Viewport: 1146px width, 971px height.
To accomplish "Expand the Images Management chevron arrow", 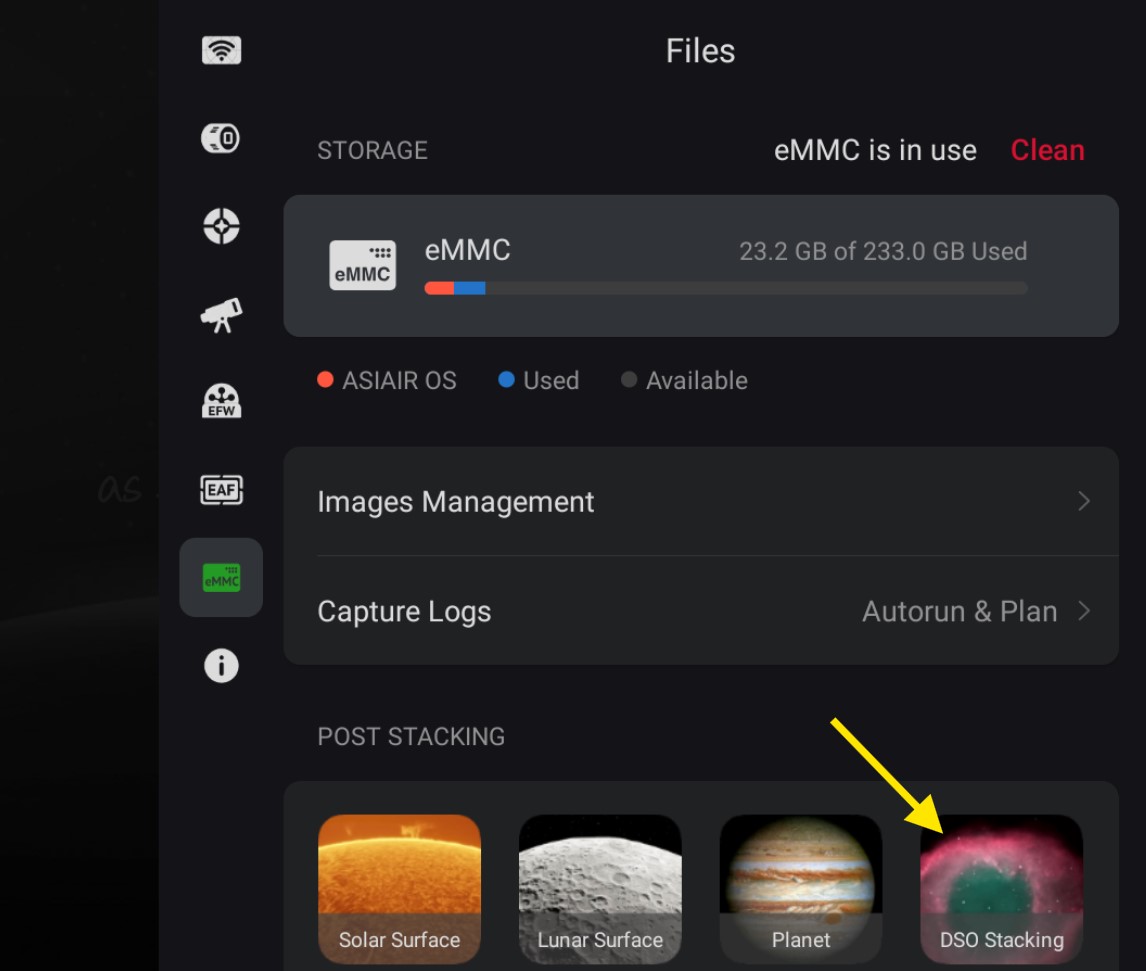I will (1084, 501).
